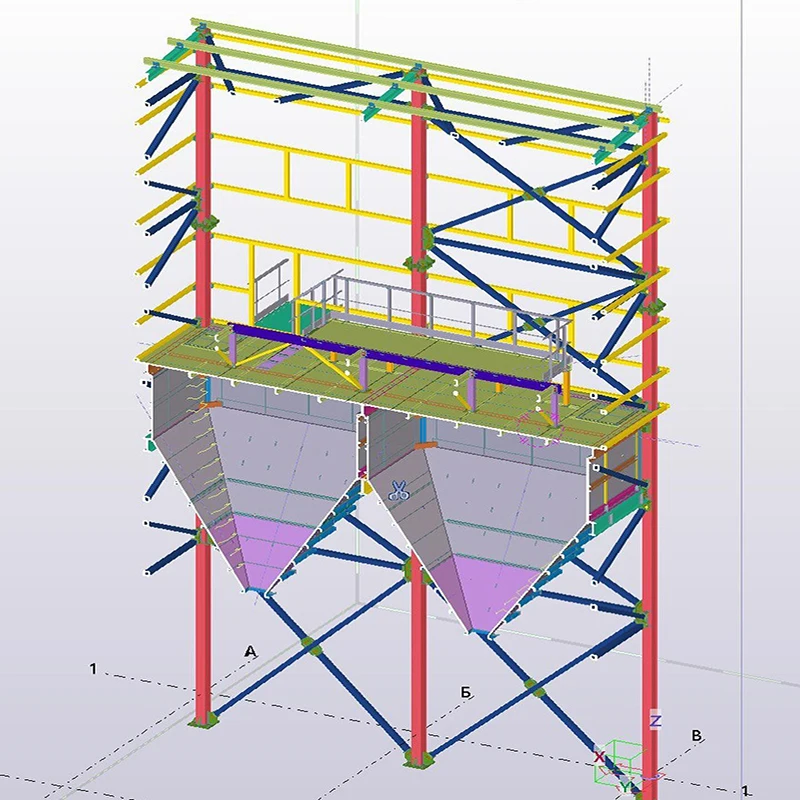Select grid line label Б
The width and height of the screenshot is (800, 800).
[x=466, y=692]
